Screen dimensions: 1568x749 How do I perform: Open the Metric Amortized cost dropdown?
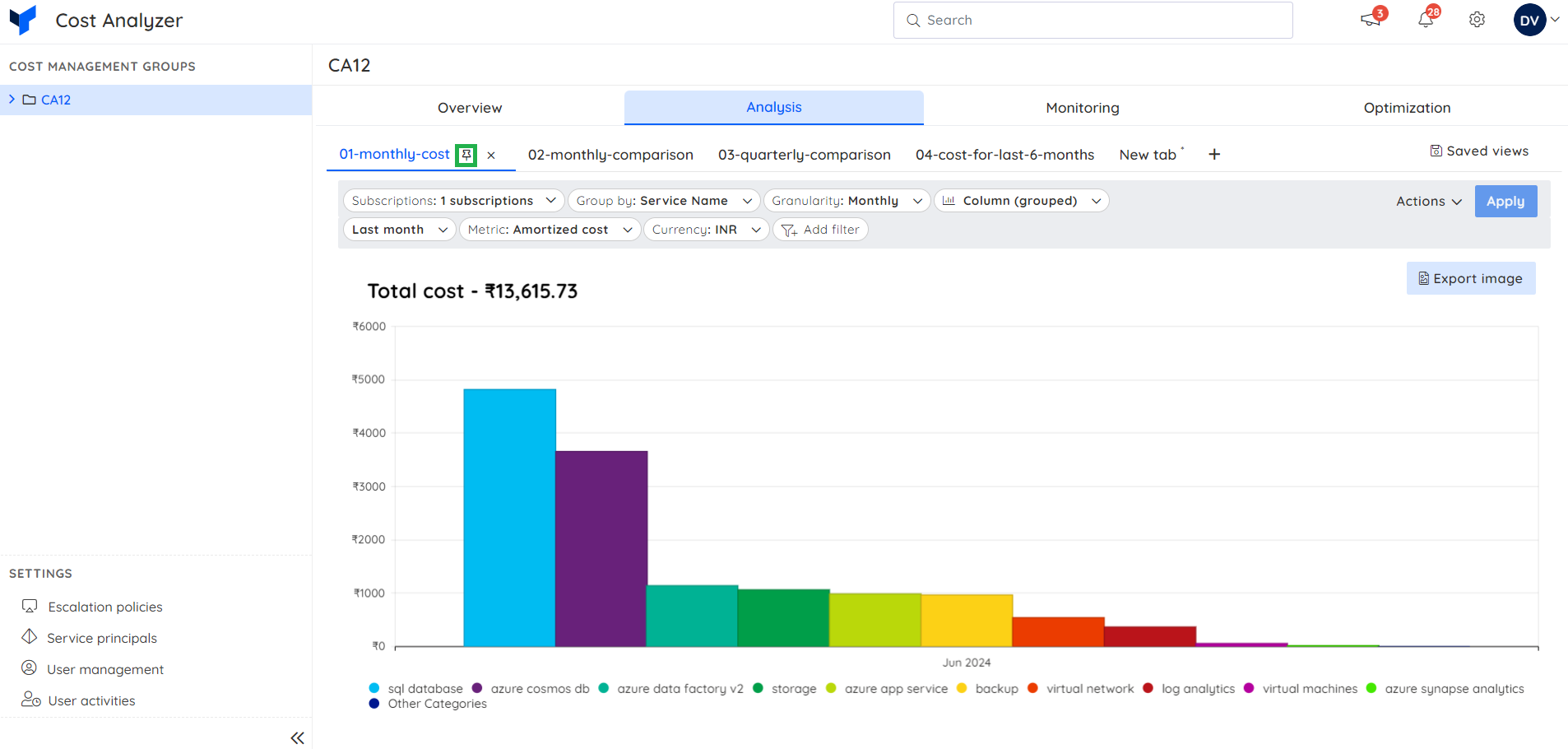550,230
